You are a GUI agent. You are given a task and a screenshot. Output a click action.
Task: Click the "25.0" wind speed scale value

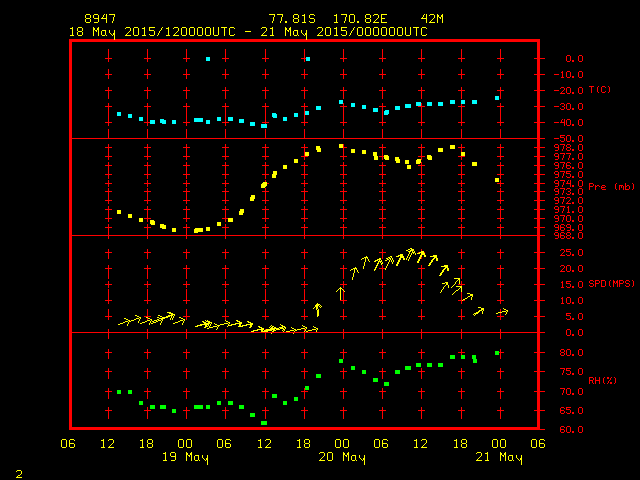571,253
